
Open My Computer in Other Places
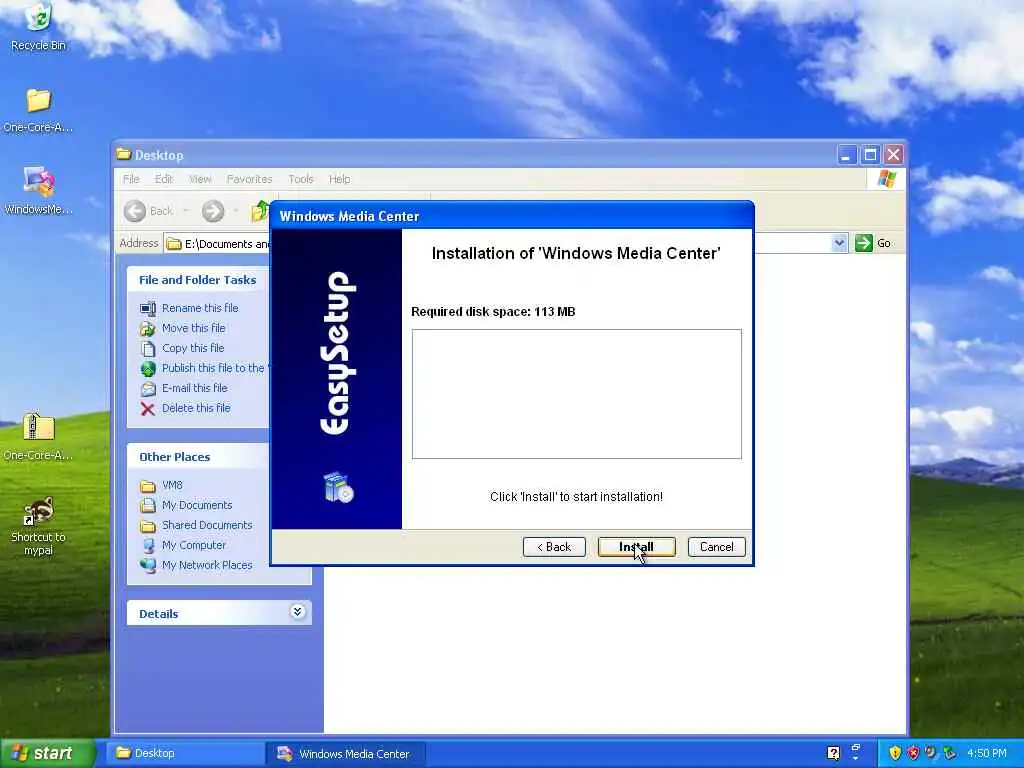pos(194,545)
